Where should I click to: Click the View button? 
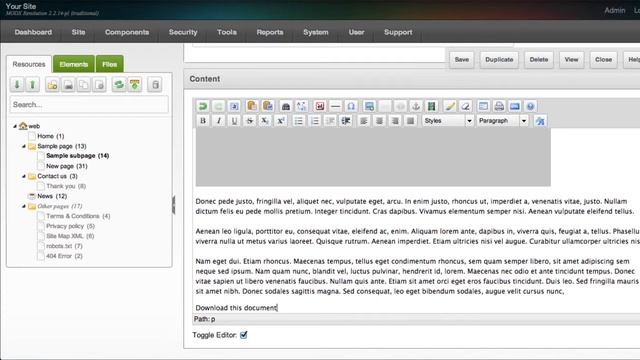tap(571, 60)
